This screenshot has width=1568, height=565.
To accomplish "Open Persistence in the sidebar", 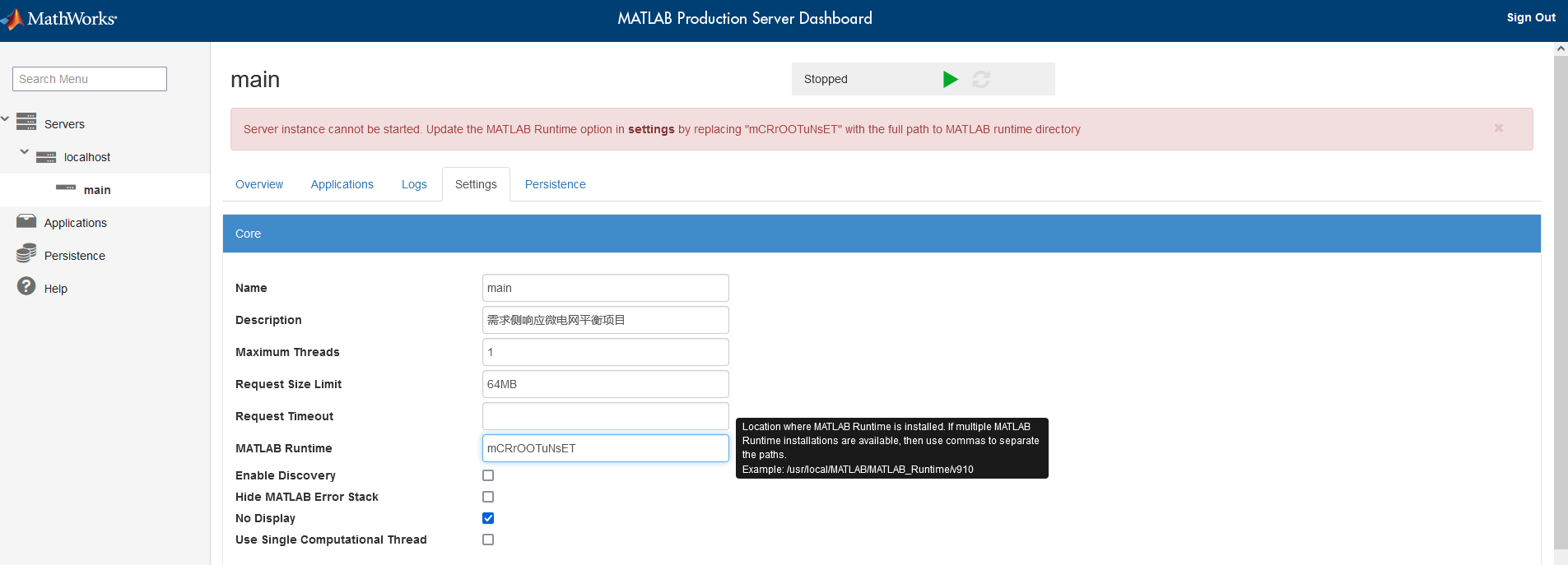I will click(75, 256).
